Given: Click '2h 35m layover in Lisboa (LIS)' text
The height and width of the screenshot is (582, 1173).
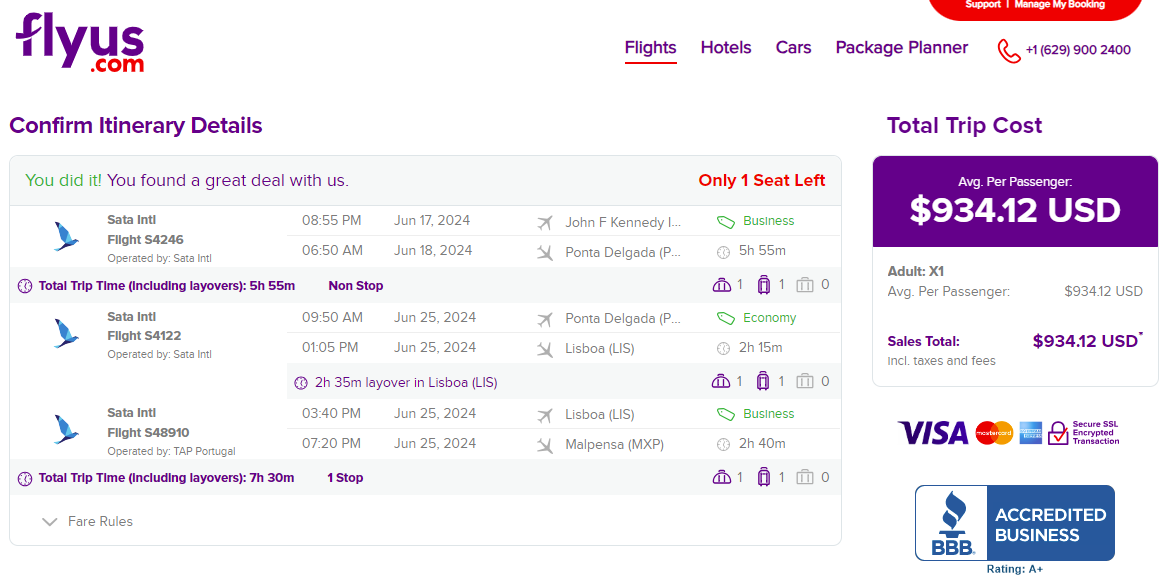Looking at the screenshot, I should 405,383.
